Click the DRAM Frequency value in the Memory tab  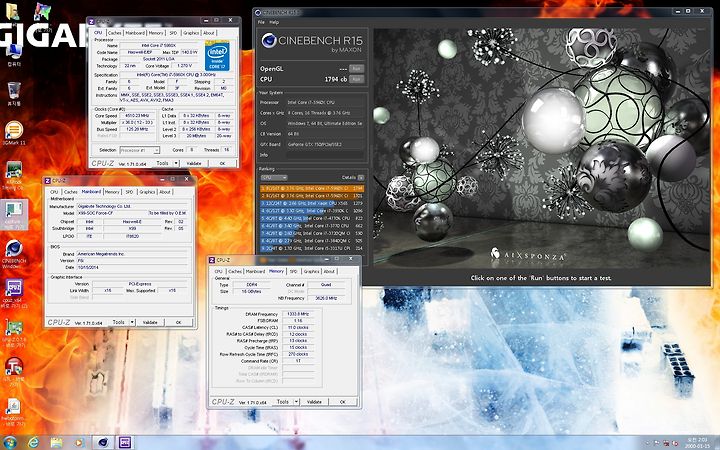click(x=298, y=314)
